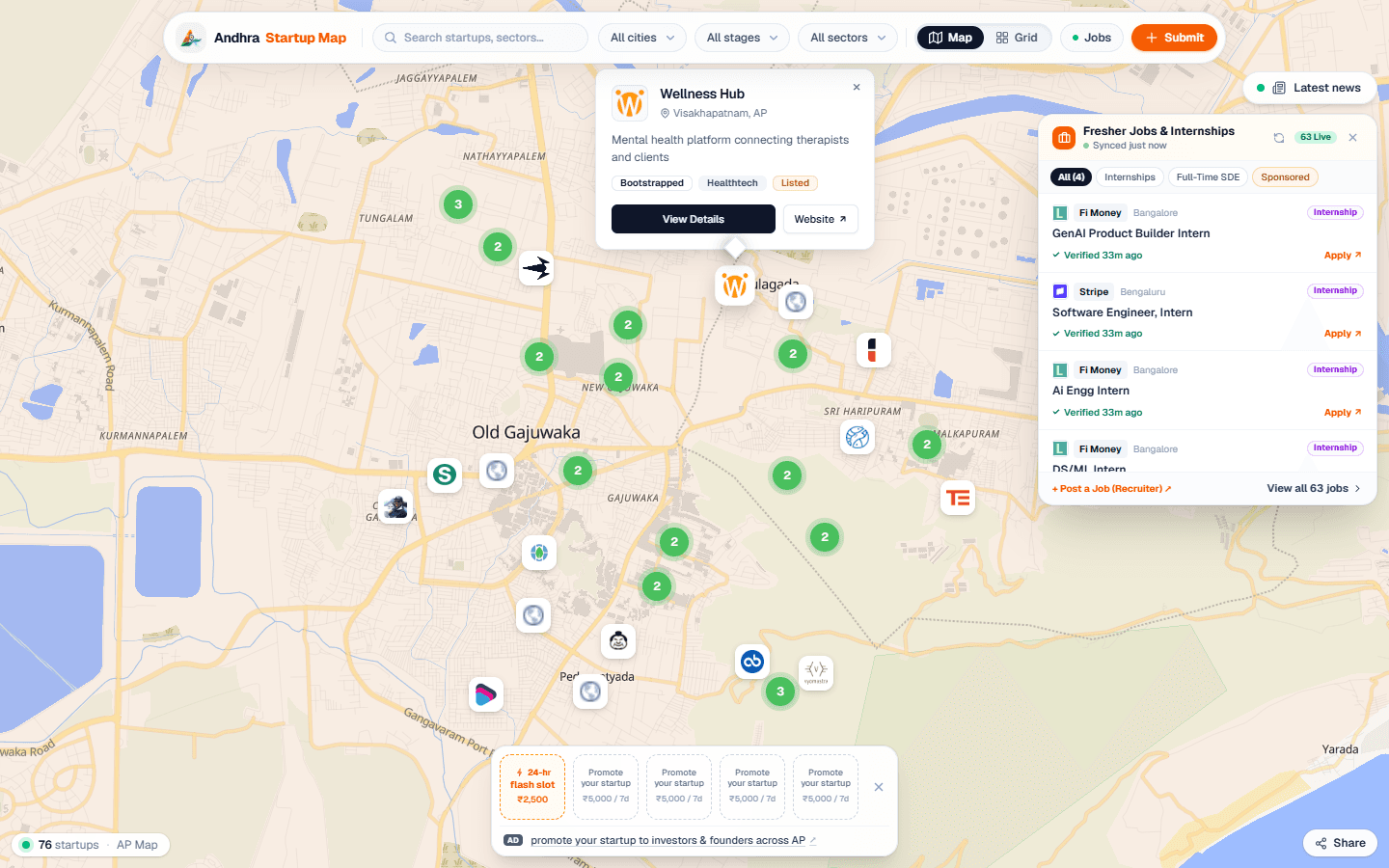Select the Full-Time SDE tab

click(1208, 177)
